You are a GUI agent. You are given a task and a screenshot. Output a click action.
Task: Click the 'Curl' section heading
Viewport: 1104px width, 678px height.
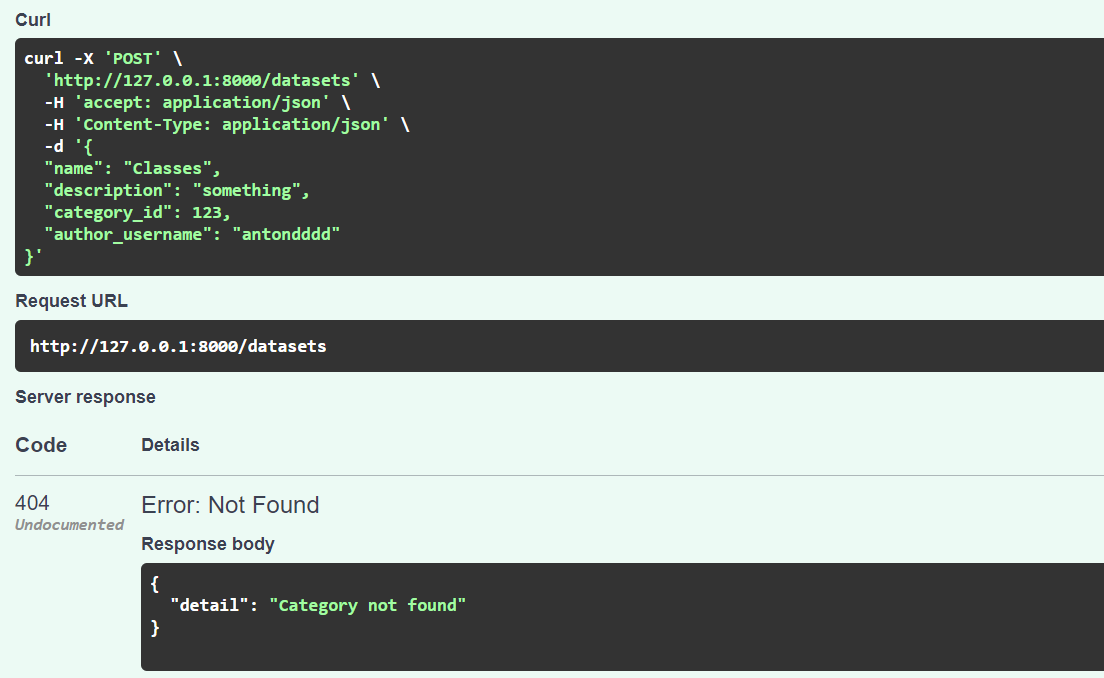[33, 20]
